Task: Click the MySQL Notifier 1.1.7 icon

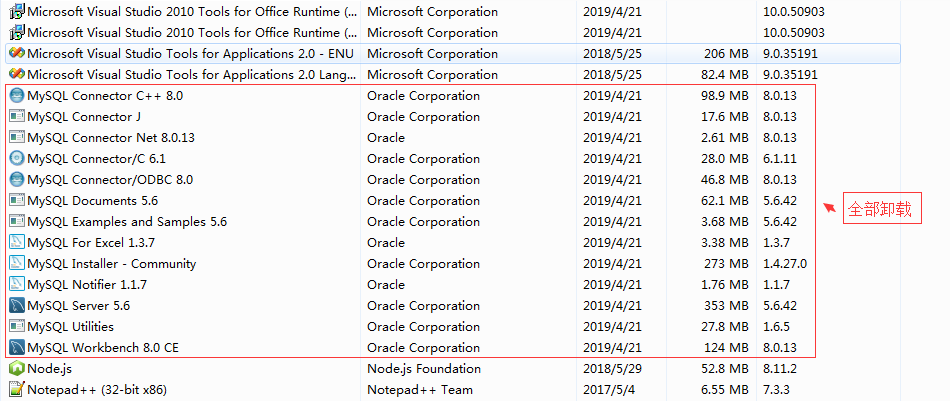Action: point(17,285)
